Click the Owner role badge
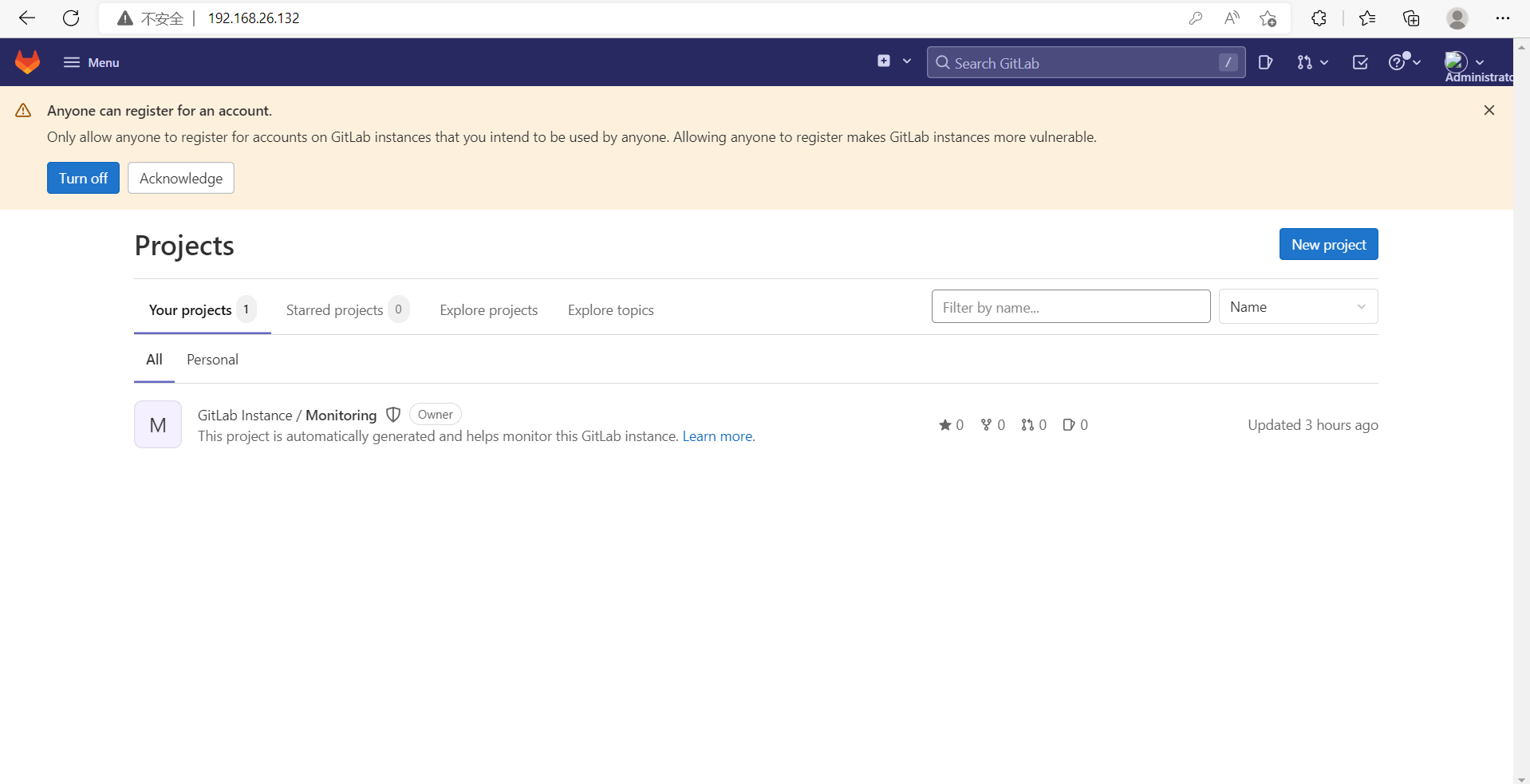 tap(436, 415)
